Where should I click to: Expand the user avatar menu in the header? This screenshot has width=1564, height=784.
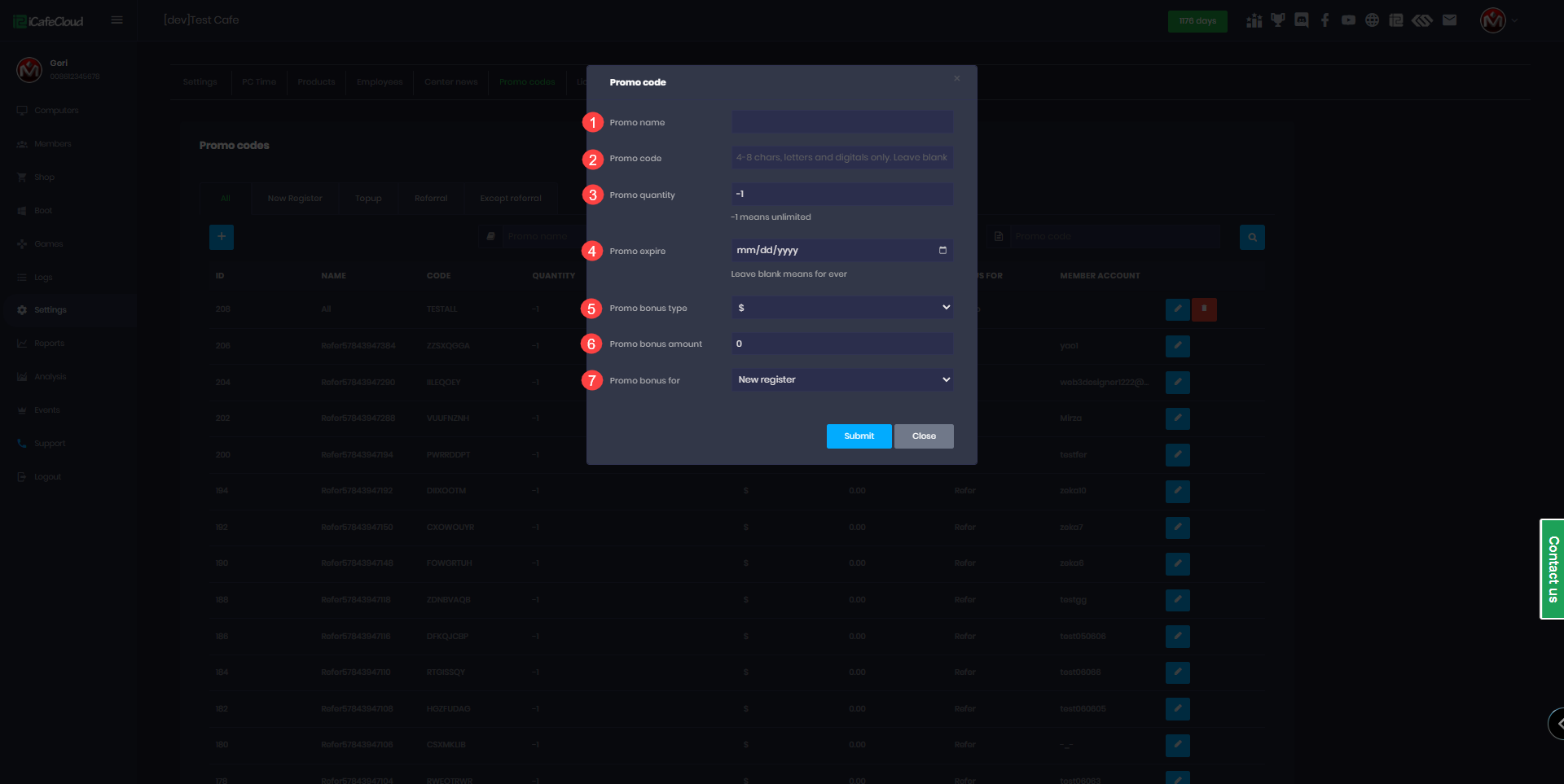tap(1497, 20)
